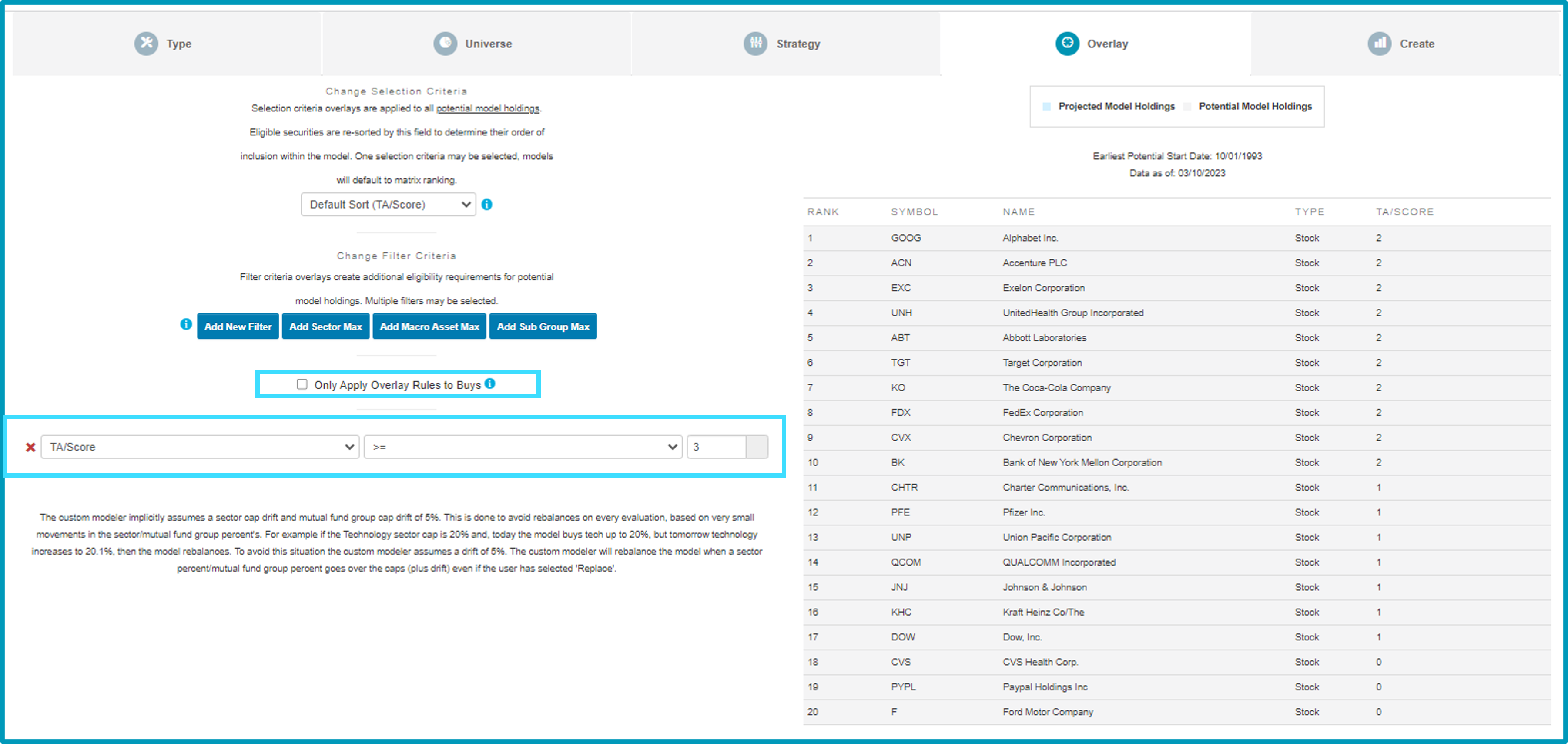The height and width of the screenshot is (744, 1568).
Task: Click the PYPL symbol cell
Action: coord(903,687)
